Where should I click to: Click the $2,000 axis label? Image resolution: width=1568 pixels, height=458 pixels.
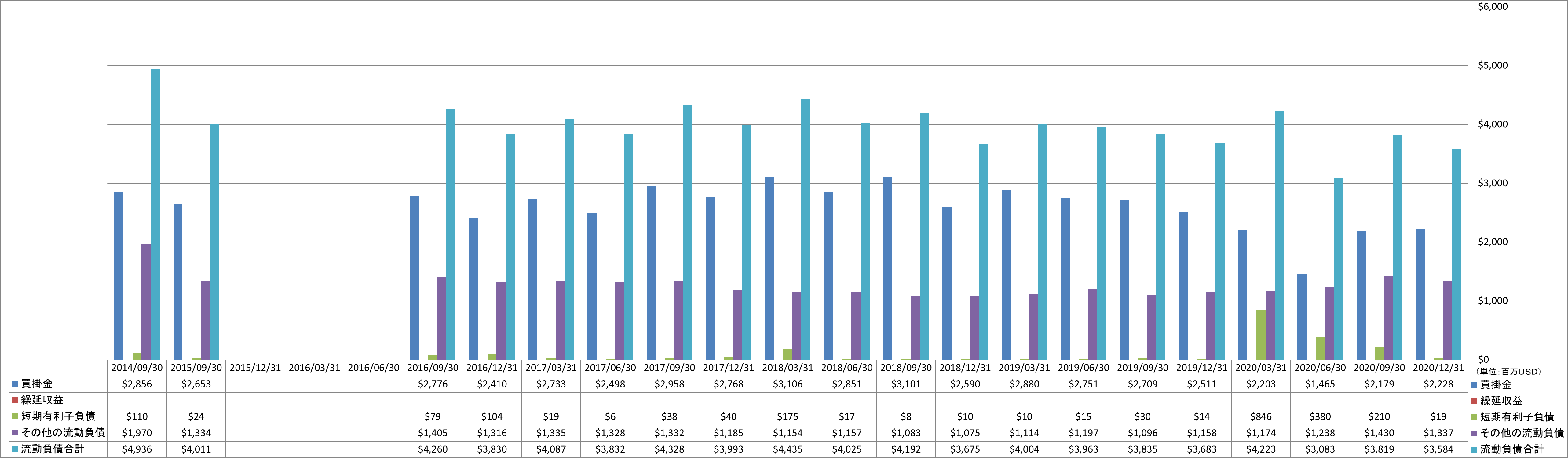click(x=1493, y=242)
